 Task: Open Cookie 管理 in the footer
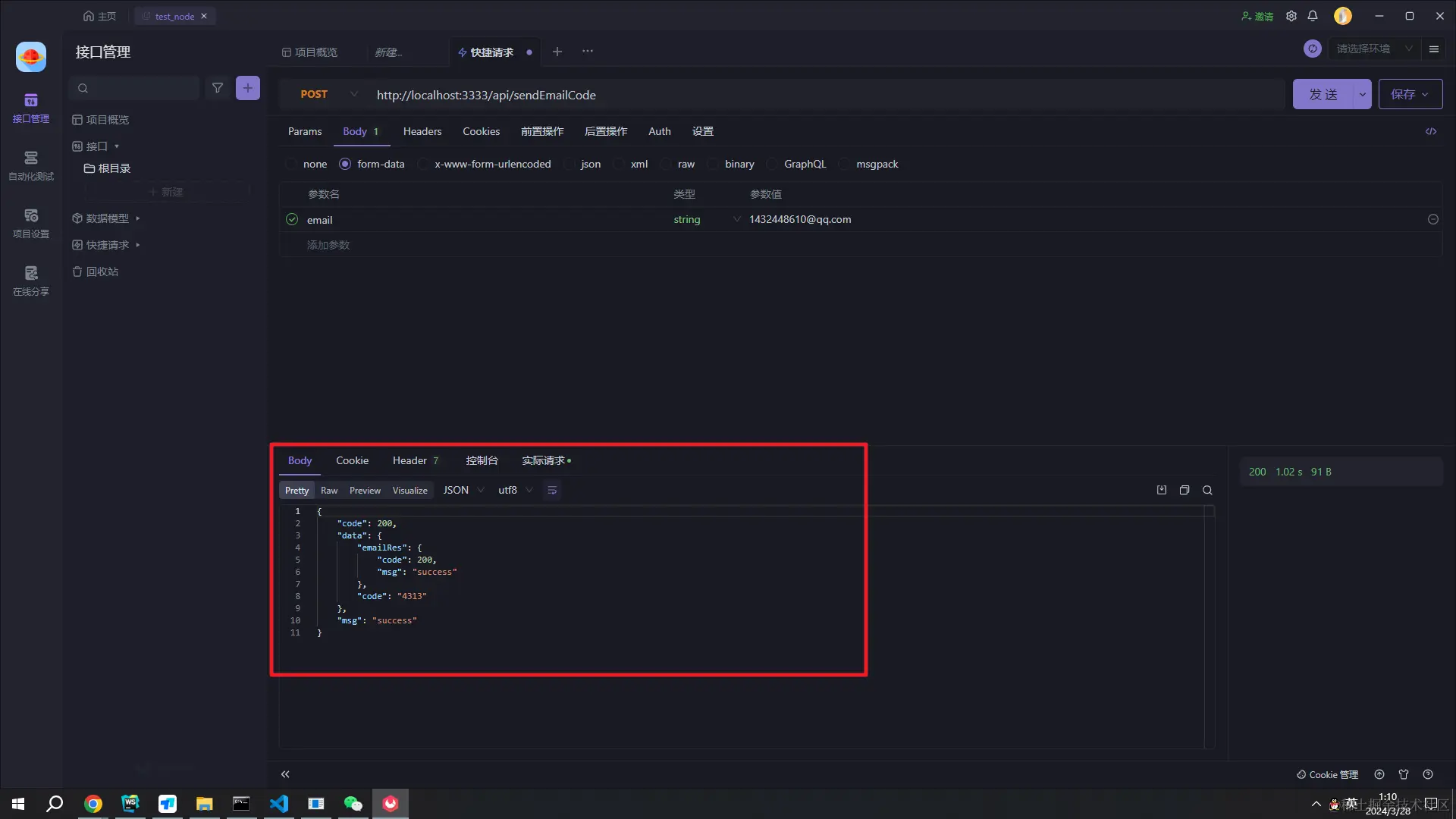[1328, 774]
